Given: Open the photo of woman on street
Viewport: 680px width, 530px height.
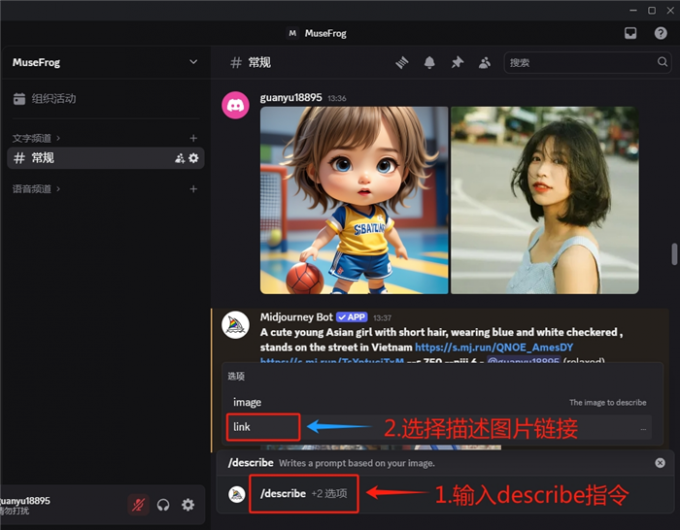Looking at the screenshot, I should click(545, 200).
